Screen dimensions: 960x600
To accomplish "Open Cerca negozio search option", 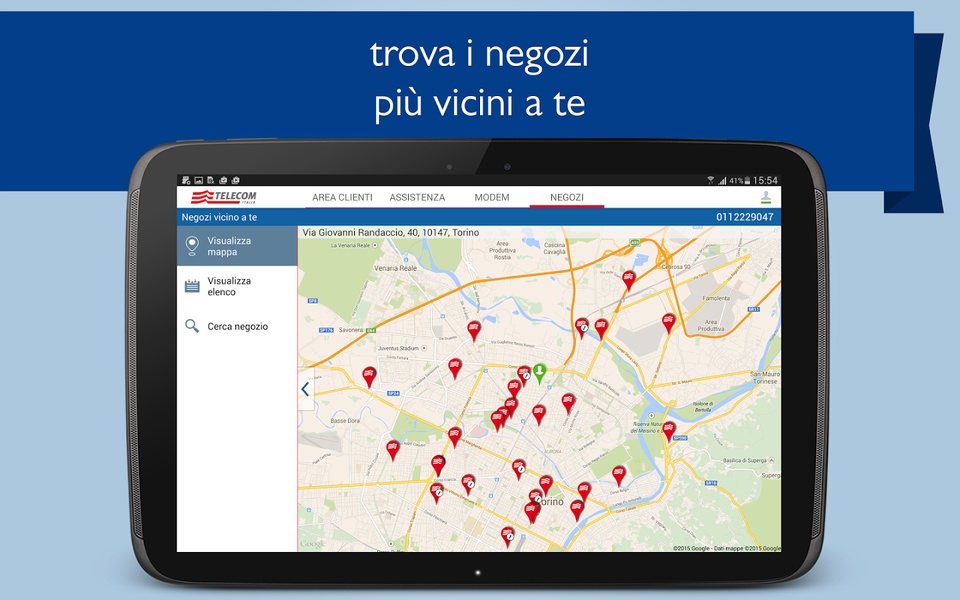I will 237,326.
